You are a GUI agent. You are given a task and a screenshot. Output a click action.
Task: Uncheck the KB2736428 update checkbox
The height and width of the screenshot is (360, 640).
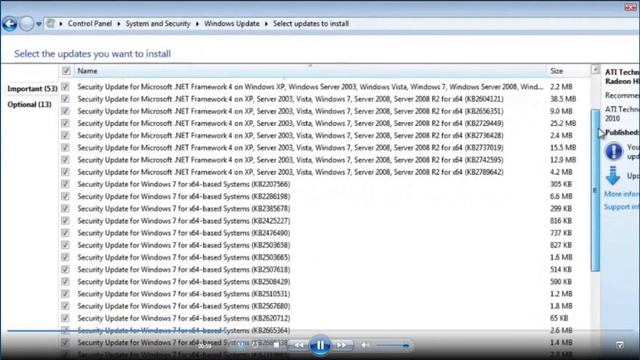click(x=65, y=135)
